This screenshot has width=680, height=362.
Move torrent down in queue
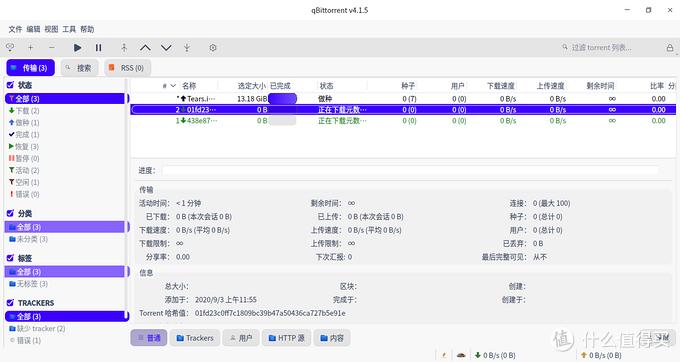pyautogui.click(x=166, y=48)
